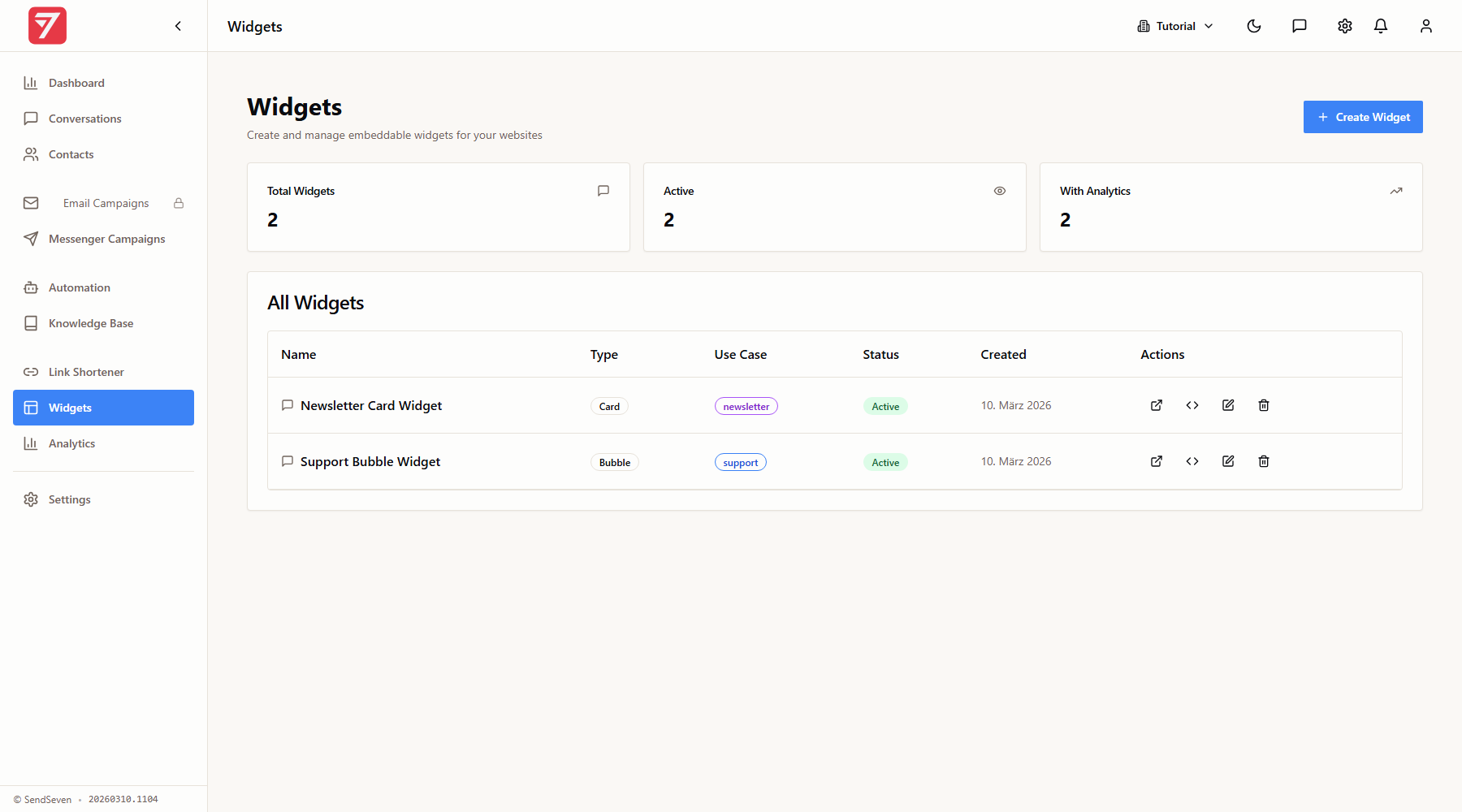Click the Use Case column header
Screen dimensions: 1462x812
click(741, 354)
